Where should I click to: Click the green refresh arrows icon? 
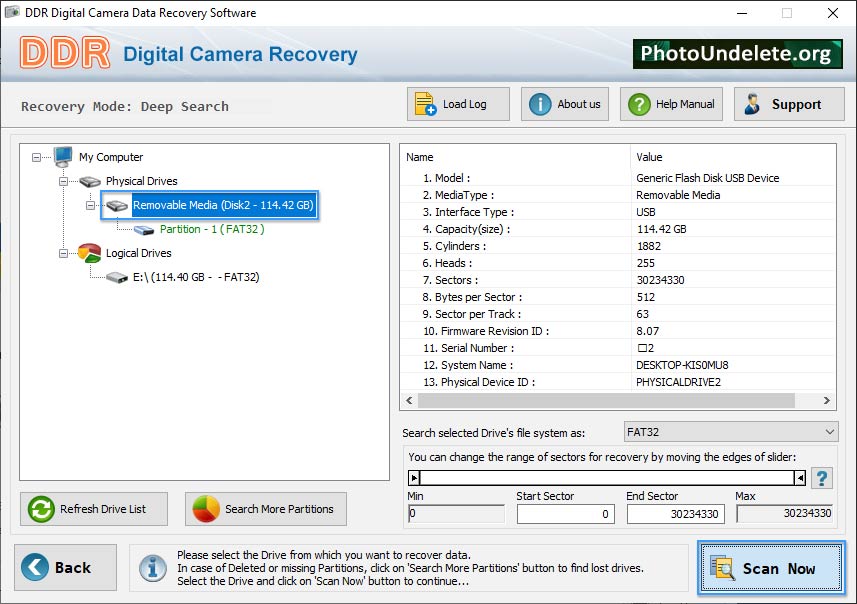click(41, 509)
